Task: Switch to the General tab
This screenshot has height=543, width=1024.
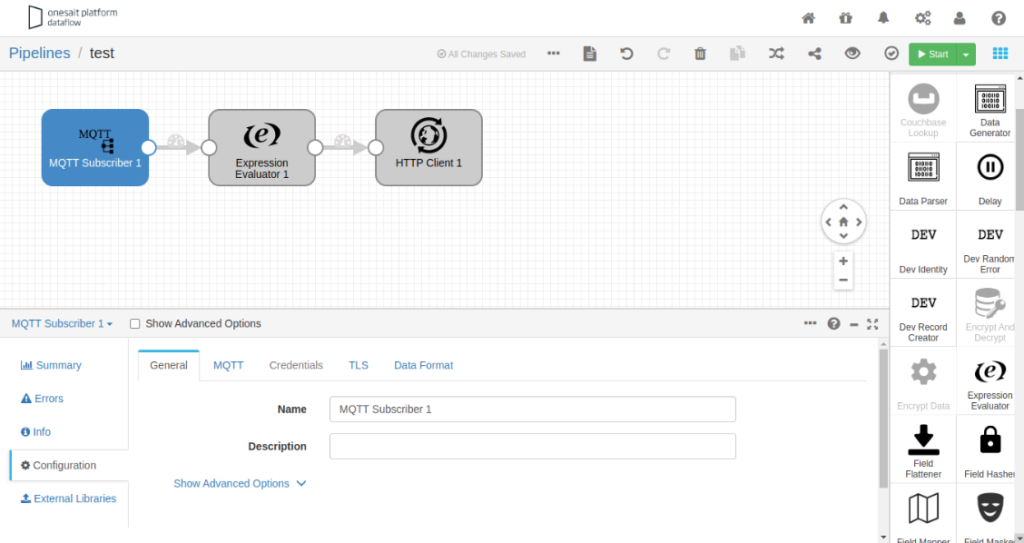Action: 168,365
